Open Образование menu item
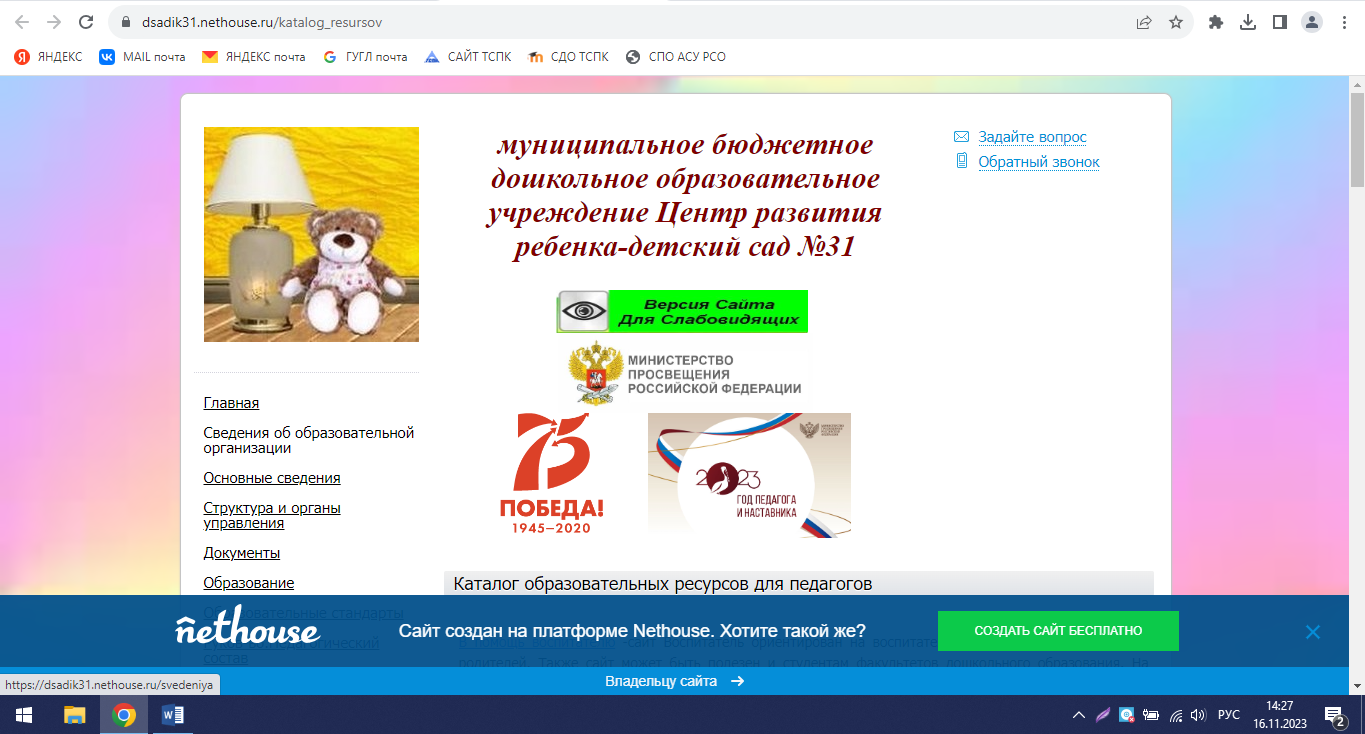Screen dimensions: 1365x734 (x=248, y=583)
